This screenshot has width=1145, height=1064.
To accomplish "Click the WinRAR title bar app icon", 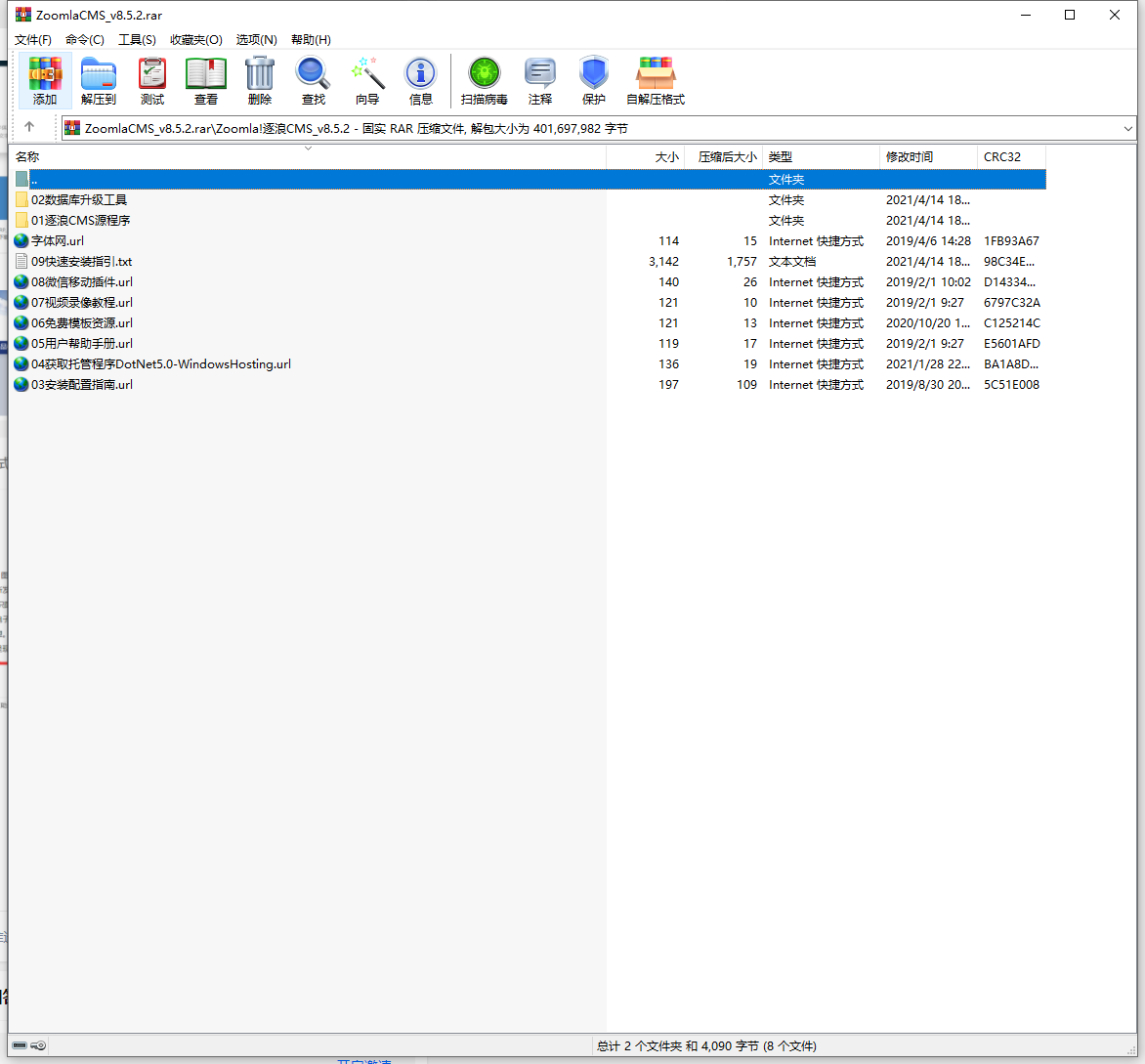I will coord(23,15).
